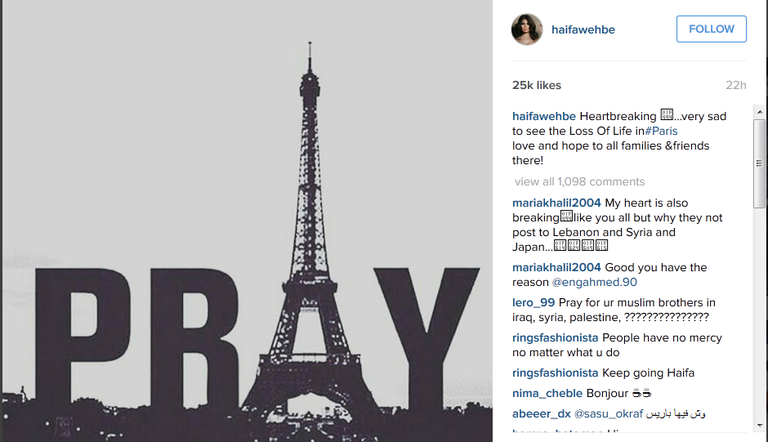Open ringsfashionista profile on the mercy comment
The width and height of the screenshot is (768, 442).
coord(555,338)
